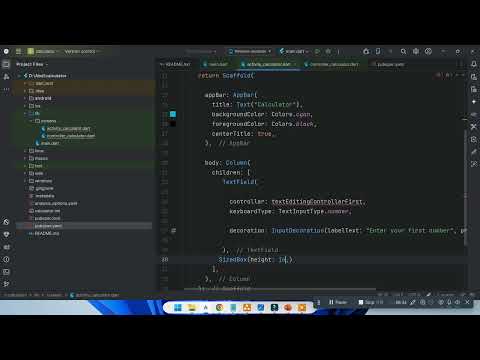
Task: Click the editor horizontal scrollbar
Action: [280, 289]
